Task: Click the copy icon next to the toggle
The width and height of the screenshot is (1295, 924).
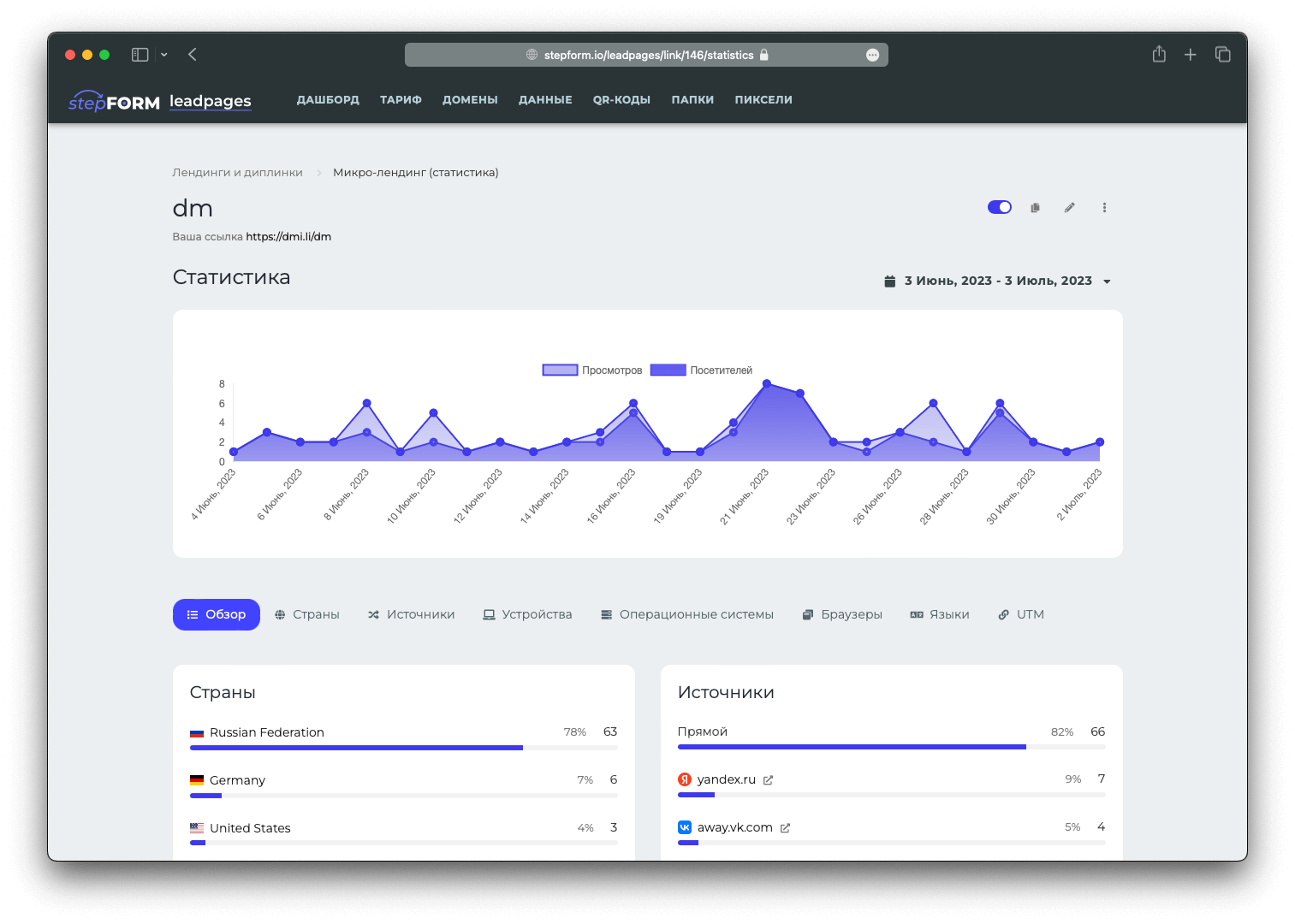Action: coord(1035,208)
